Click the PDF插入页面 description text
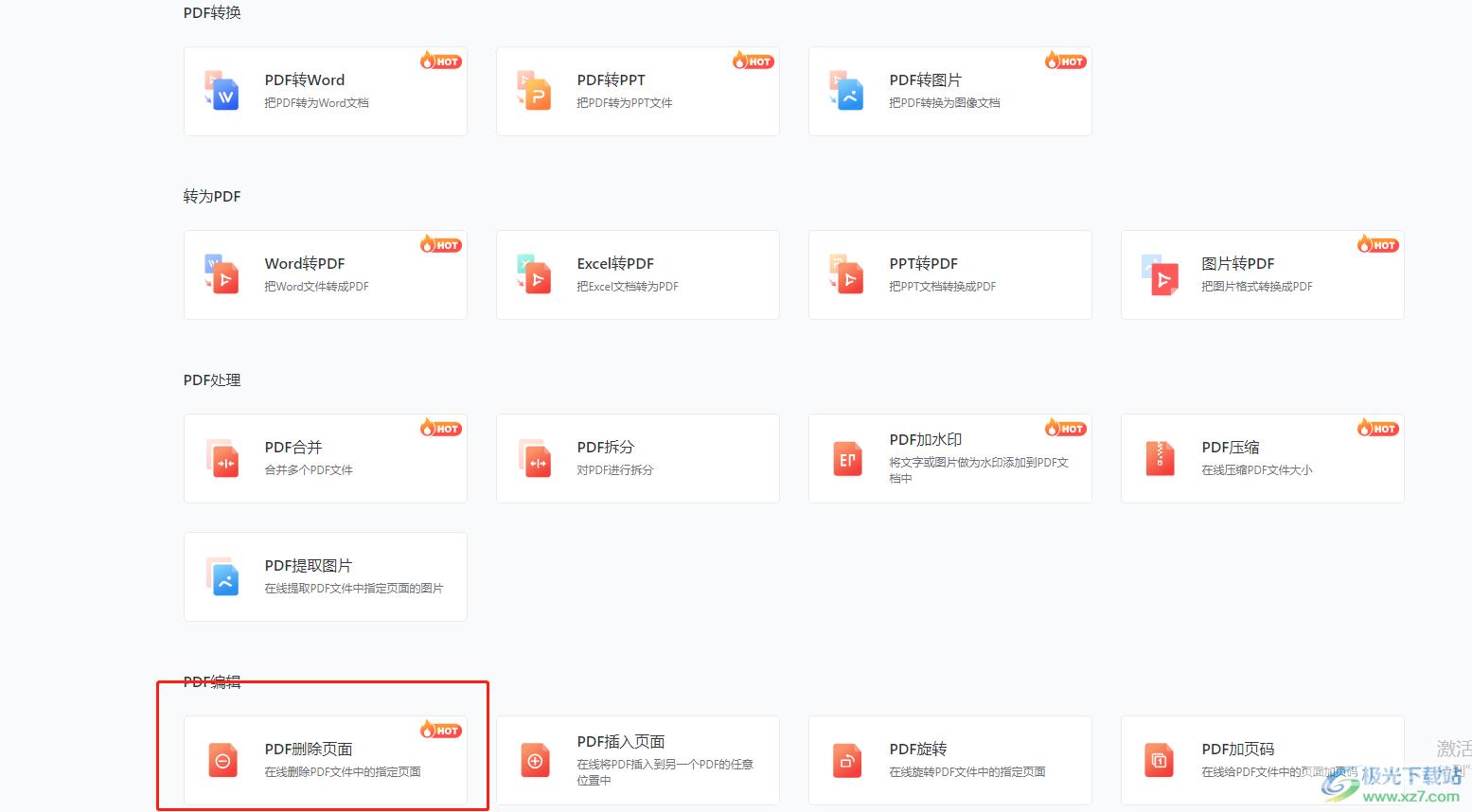This screenshot has height=812, width=1472. click(x=665, y=772)
